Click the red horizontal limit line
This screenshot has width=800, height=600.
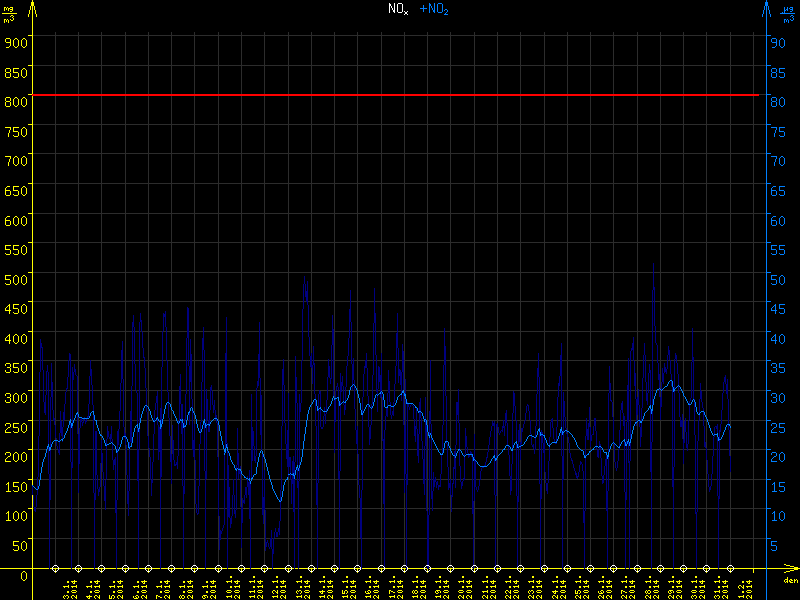point(400,95)
